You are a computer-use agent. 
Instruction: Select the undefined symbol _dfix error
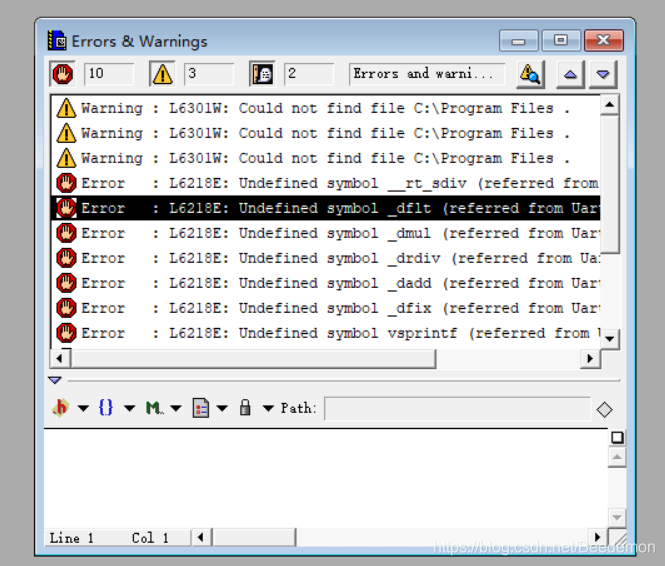pos(326,308)
